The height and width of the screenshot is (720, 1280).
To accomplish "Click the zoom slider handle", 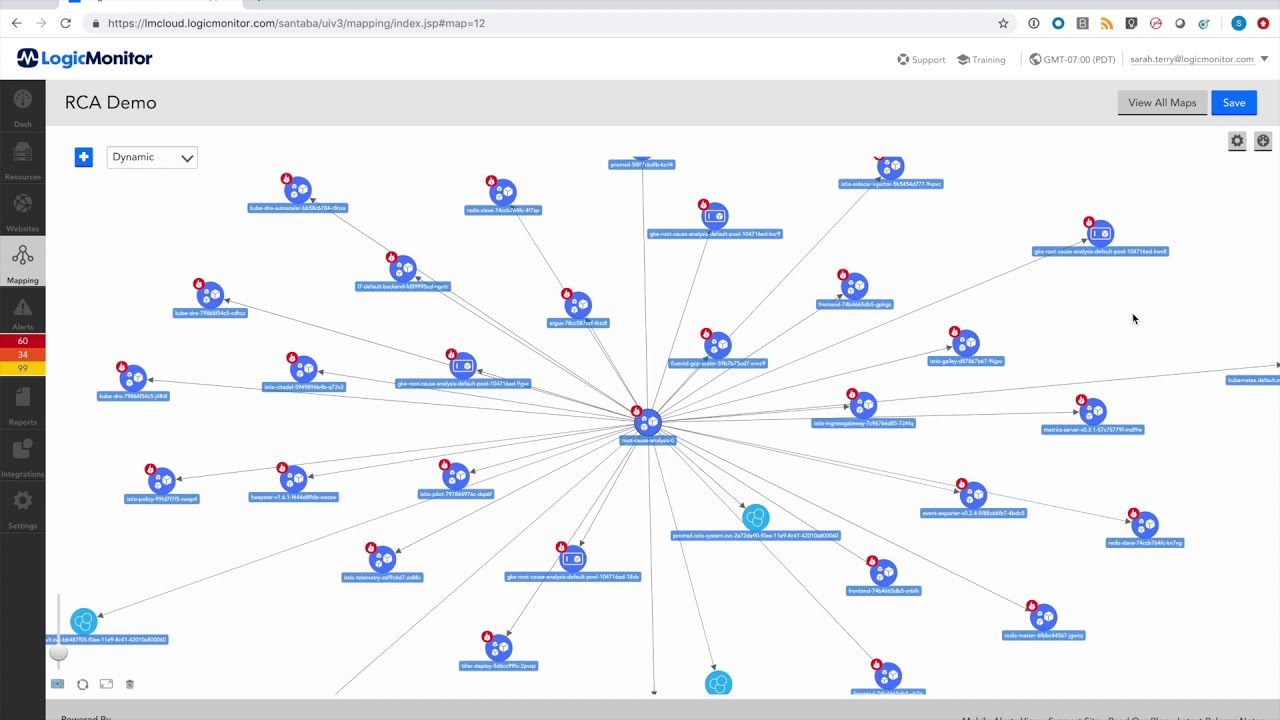I will tap(59, 653).
